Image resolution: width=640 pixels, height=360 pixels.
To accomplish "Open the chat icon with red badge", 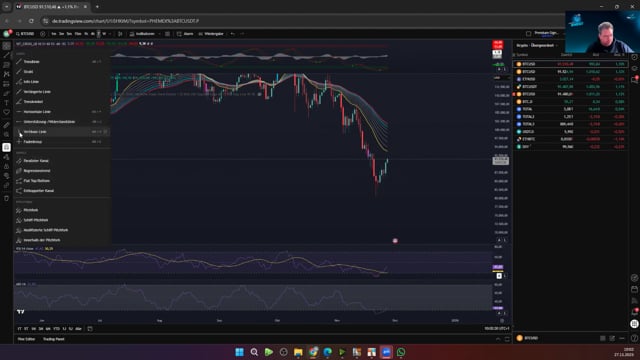I will pyautogui.click(x=634, y=80).
